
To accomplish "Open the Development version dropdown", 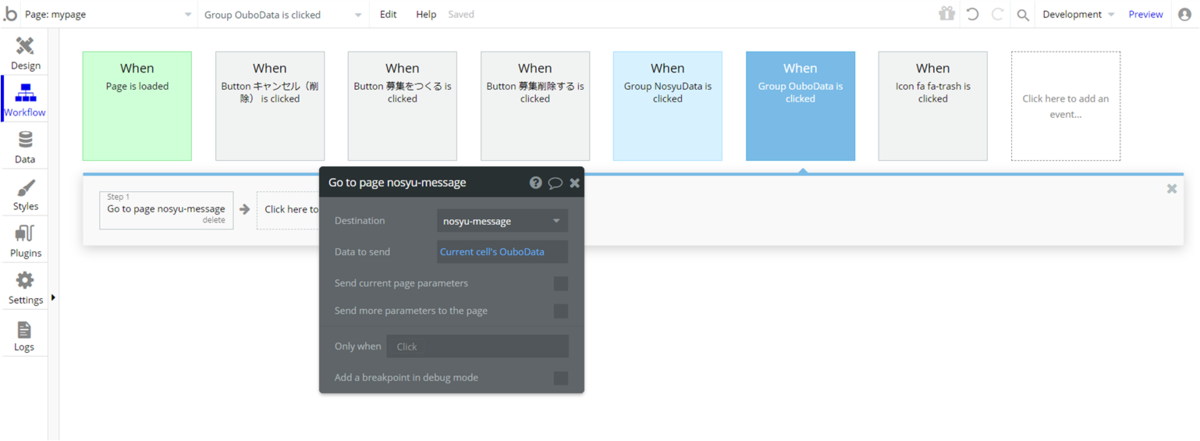I will click(x=1078, y=14).
